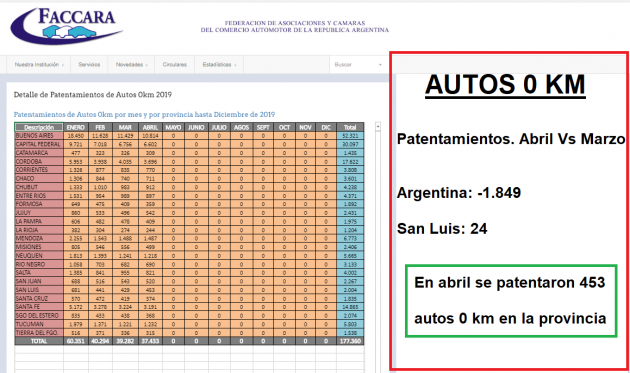Click the Patentamientos de Autos 0km subtitle link
The image size is (630, 373).
coord(144,115)
